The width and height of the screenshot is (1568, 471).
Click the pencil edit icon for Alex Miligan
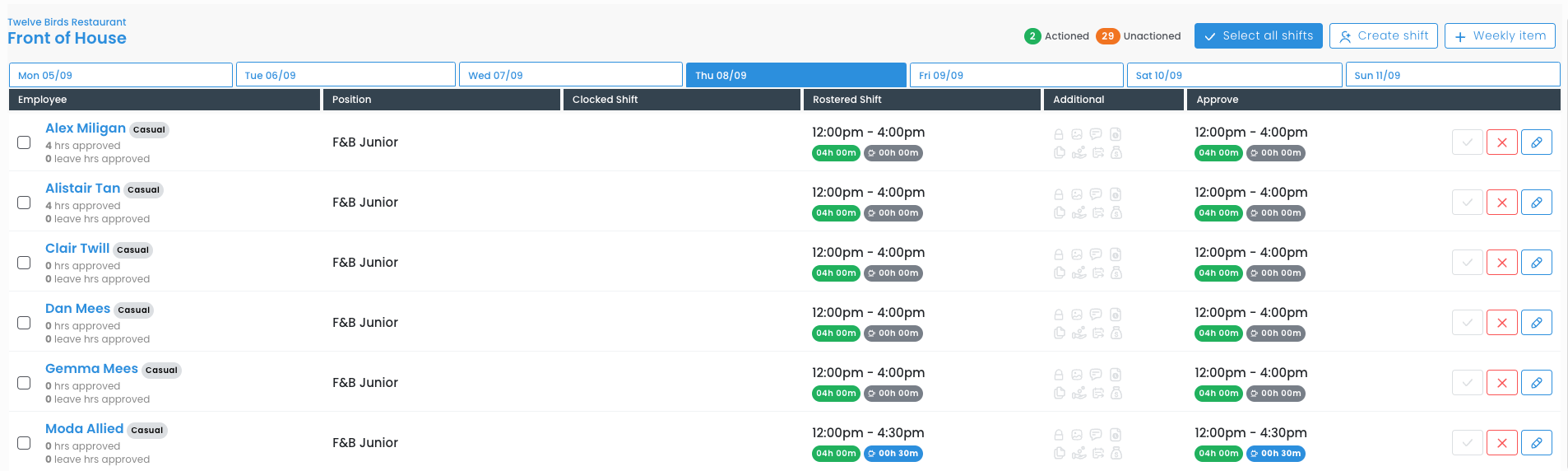1536,142
